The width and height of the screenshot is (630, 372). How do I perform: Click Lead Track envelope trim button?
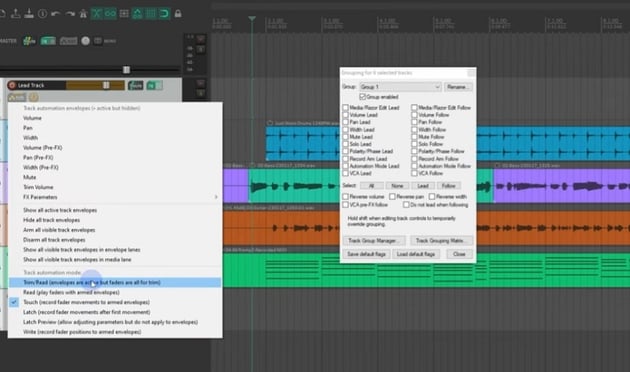pyautogui.click(x=16, y=97)
